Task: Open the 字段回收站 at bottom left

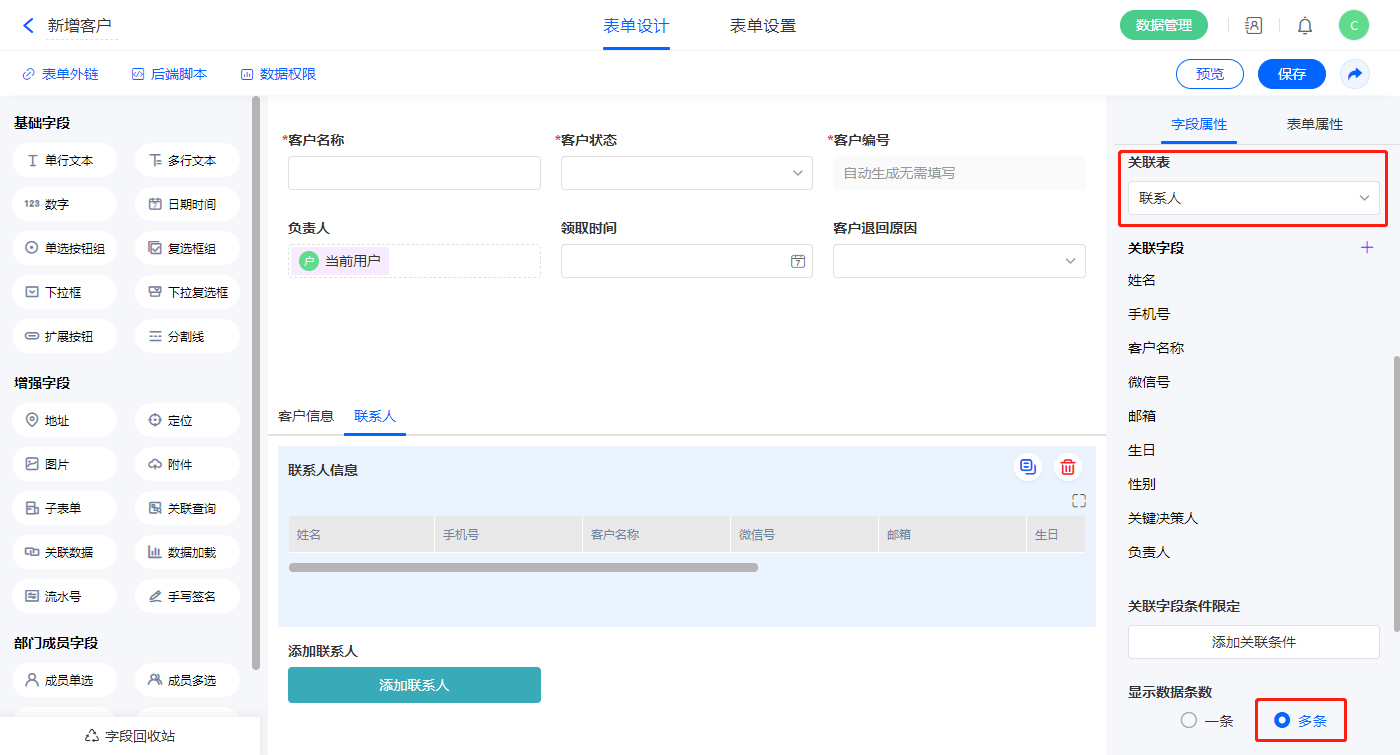Action: point(130,736)
